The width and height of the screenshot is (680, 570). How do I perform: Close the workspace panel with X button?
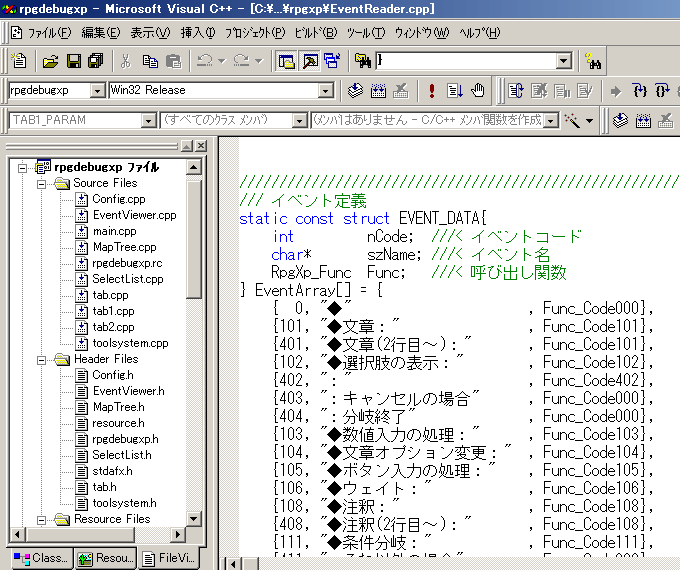[x=200, y=146]
